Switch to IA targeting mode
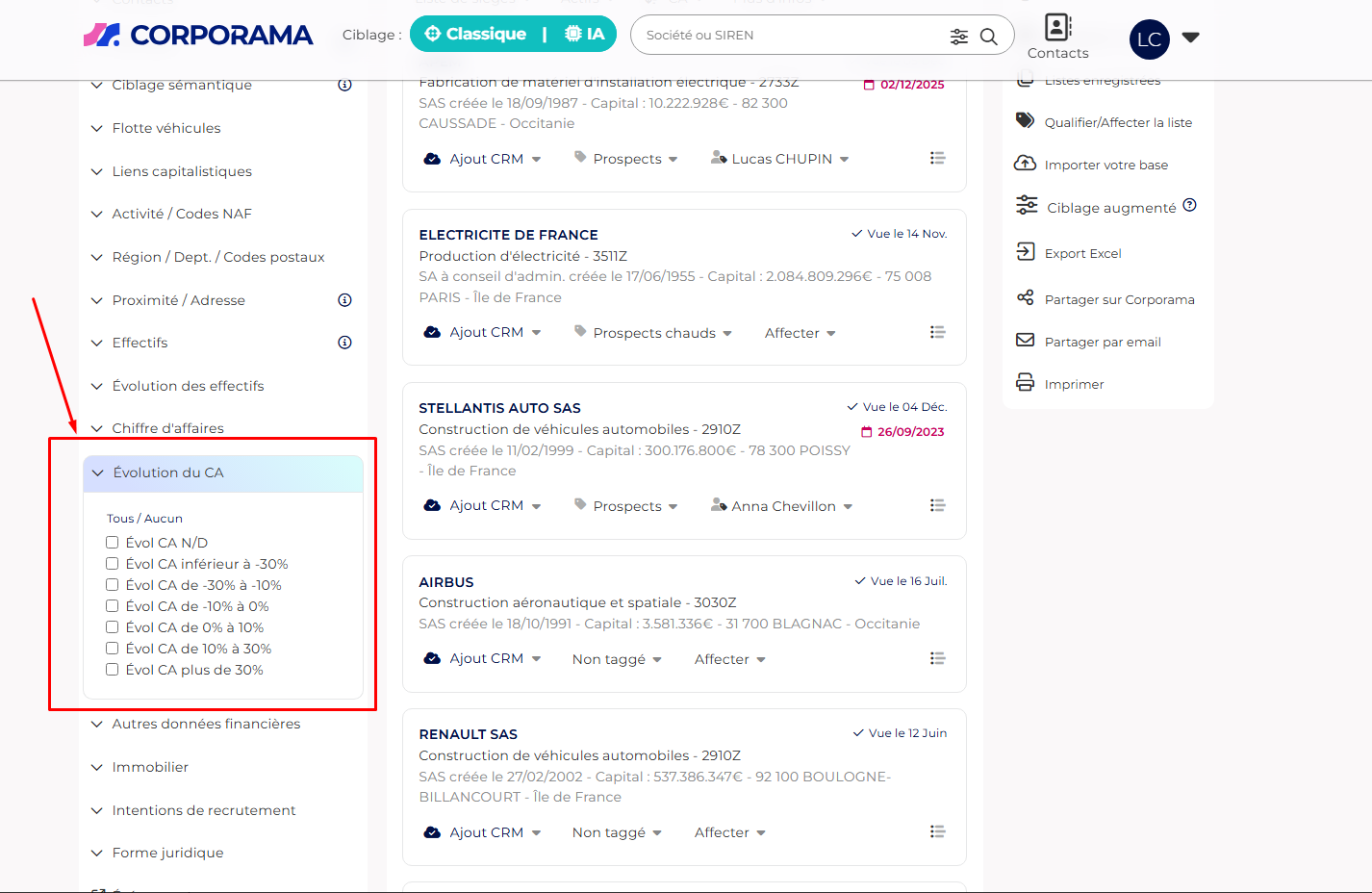 [x=585, y=35]
